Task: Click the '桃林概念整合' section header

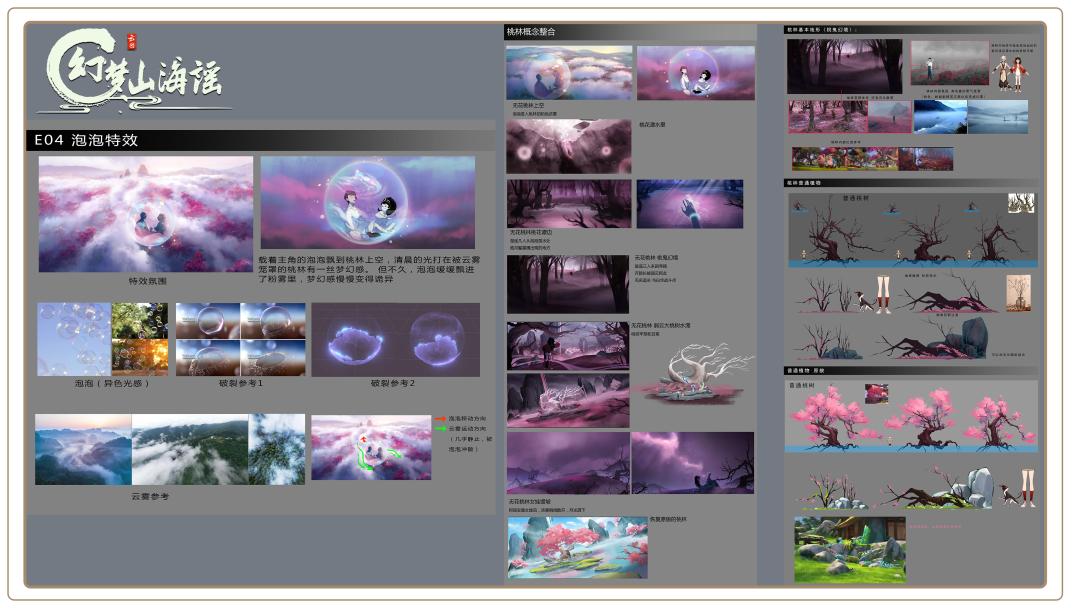Action: 531,32
